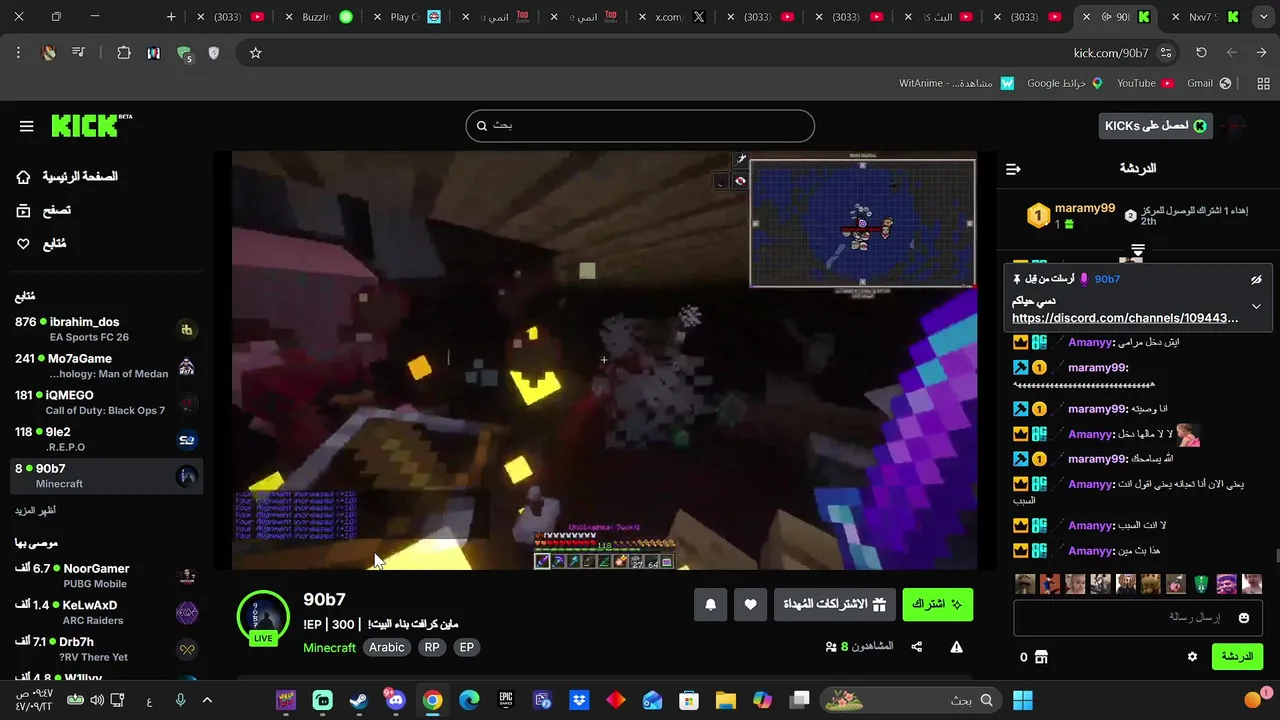This screenshot has height=720, width=1280.
Task: Open Epic Games from the taskbar
Action: tap(506, 700)
